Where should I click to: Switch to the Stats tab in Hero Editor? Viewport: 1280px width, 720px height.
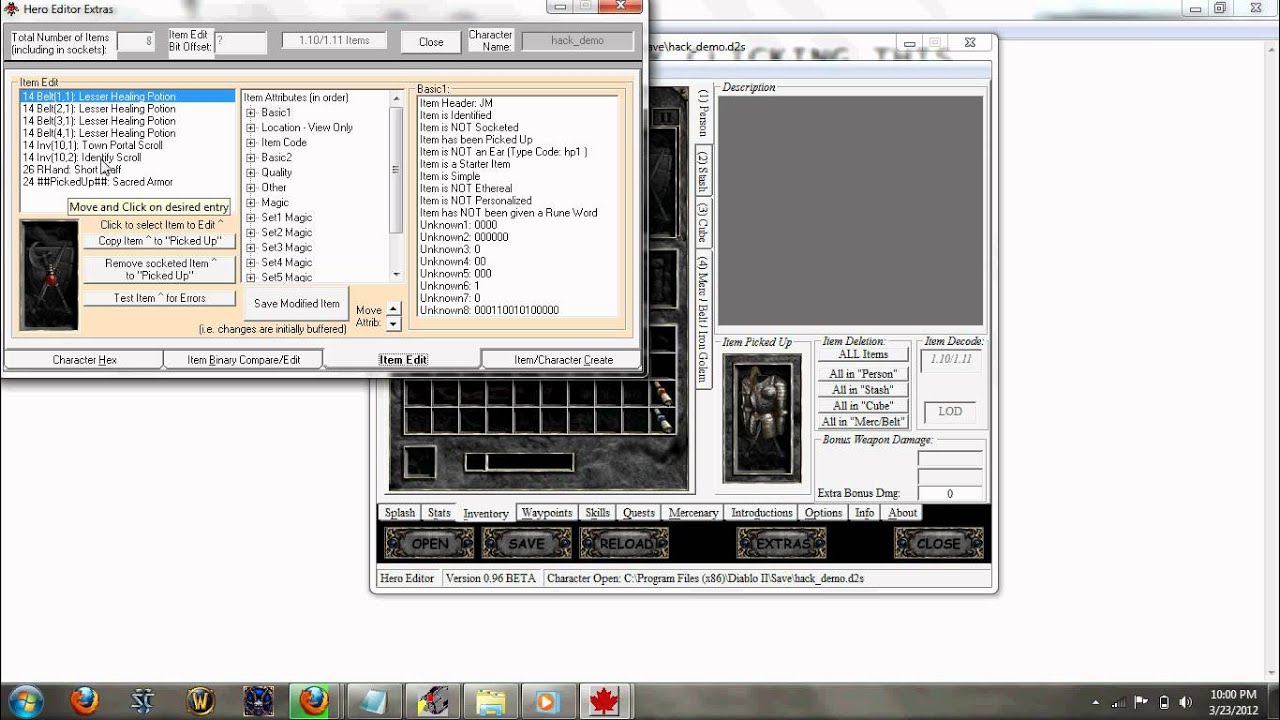pyautogui.click(x=439, y=513)
